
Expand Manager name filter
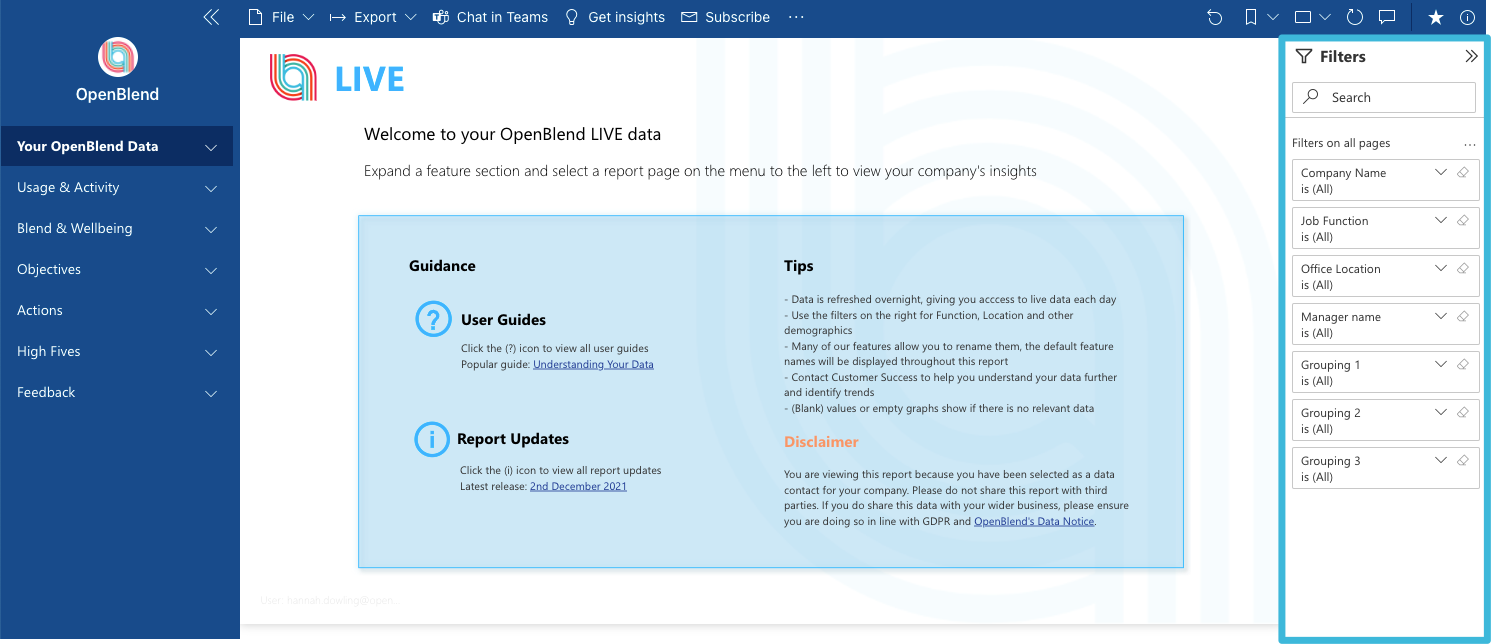click(x=1441, y=316)
